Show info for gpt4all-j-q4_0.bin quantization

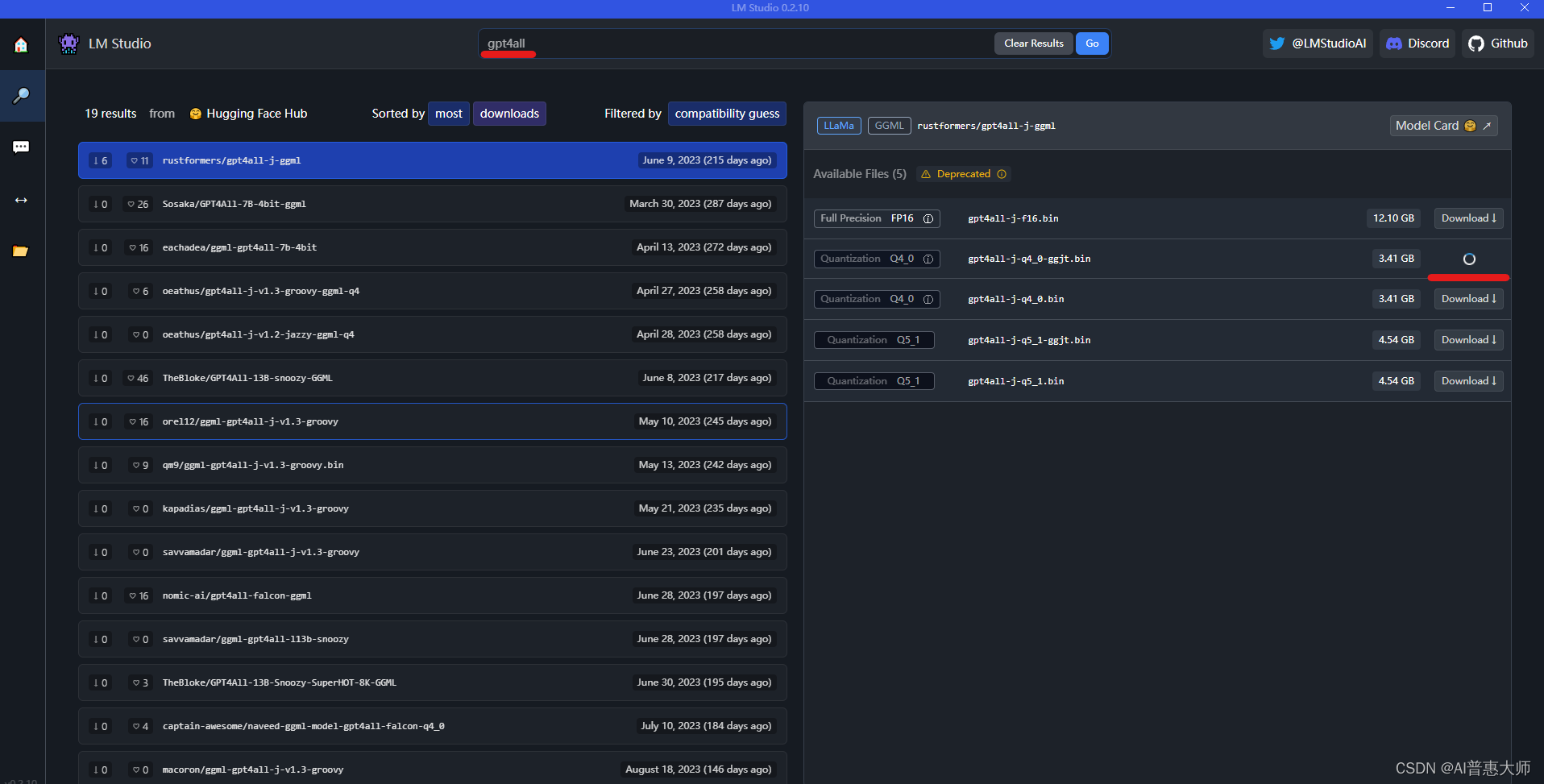[x=928, y=300]
